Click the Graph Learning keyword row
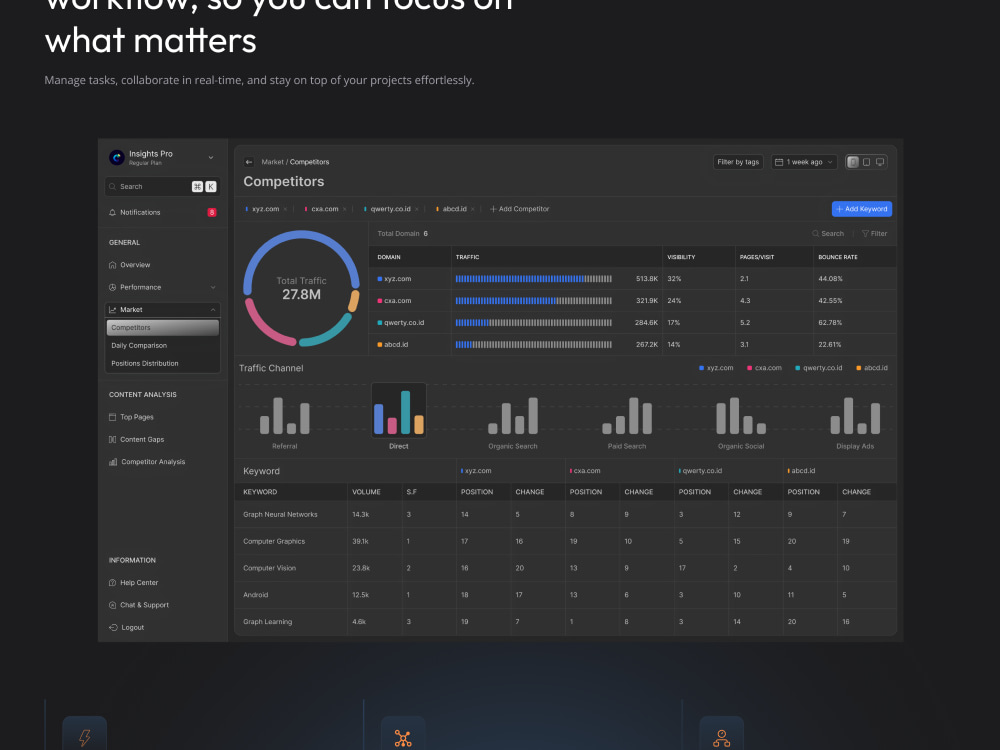This screenshot has height=750, width=1000. (x=566, y=622)
